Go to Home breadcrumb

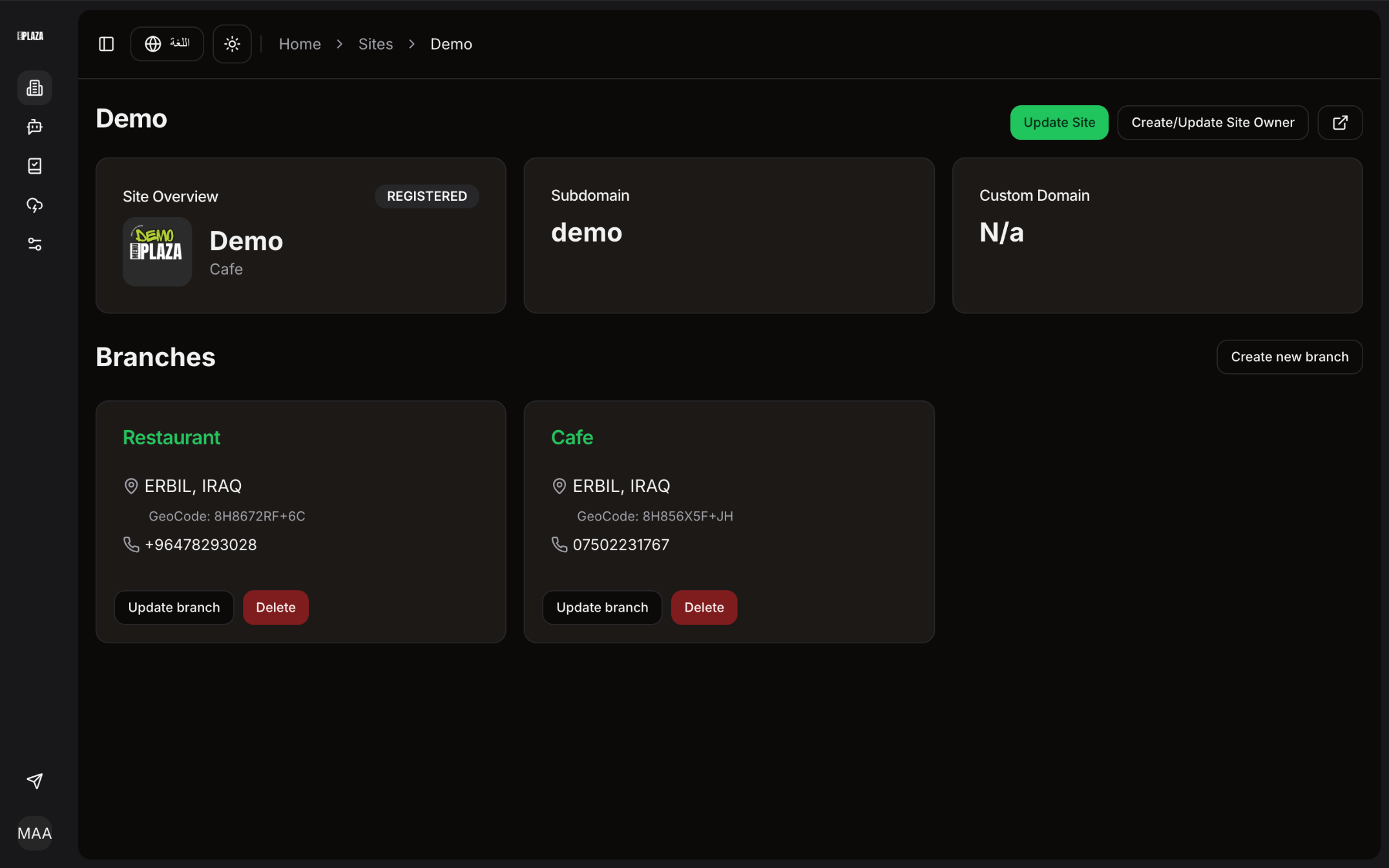coord(300,44)
